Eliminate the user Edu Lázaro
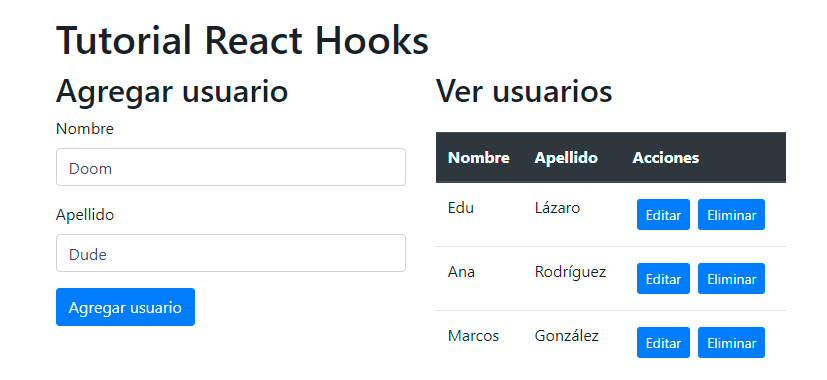The width and height of the screenshot is (827, 380). 732,215
